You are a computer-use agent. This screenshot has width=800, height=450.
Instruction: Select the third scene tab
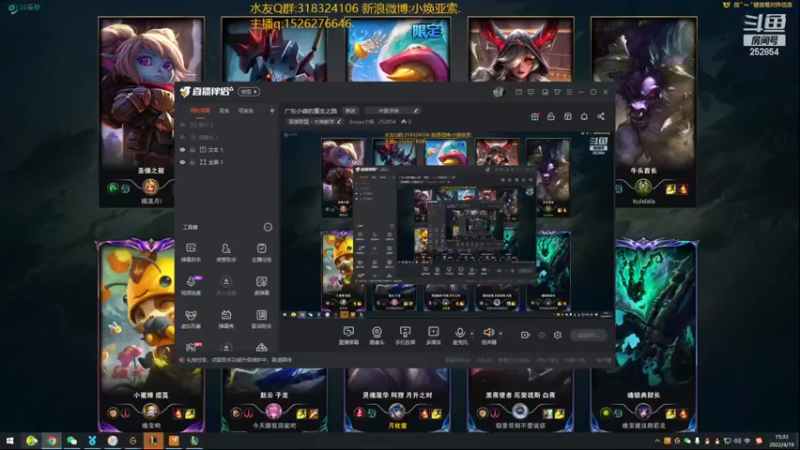pos(246,110)
